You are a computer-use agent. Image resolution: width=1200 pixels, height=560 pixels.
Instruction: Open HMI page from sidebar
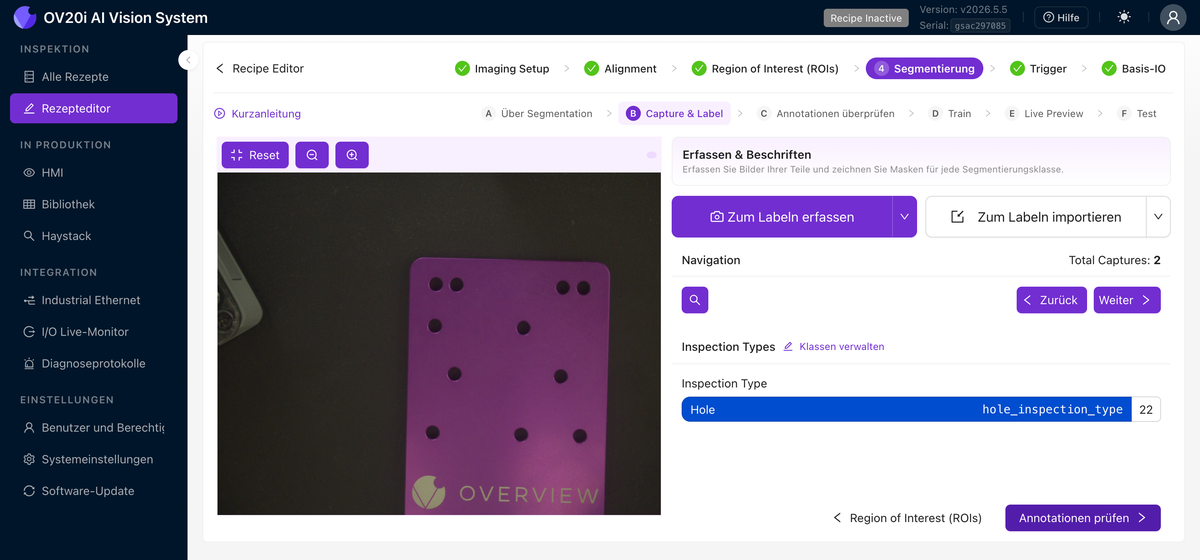click(x=52, y=172)
